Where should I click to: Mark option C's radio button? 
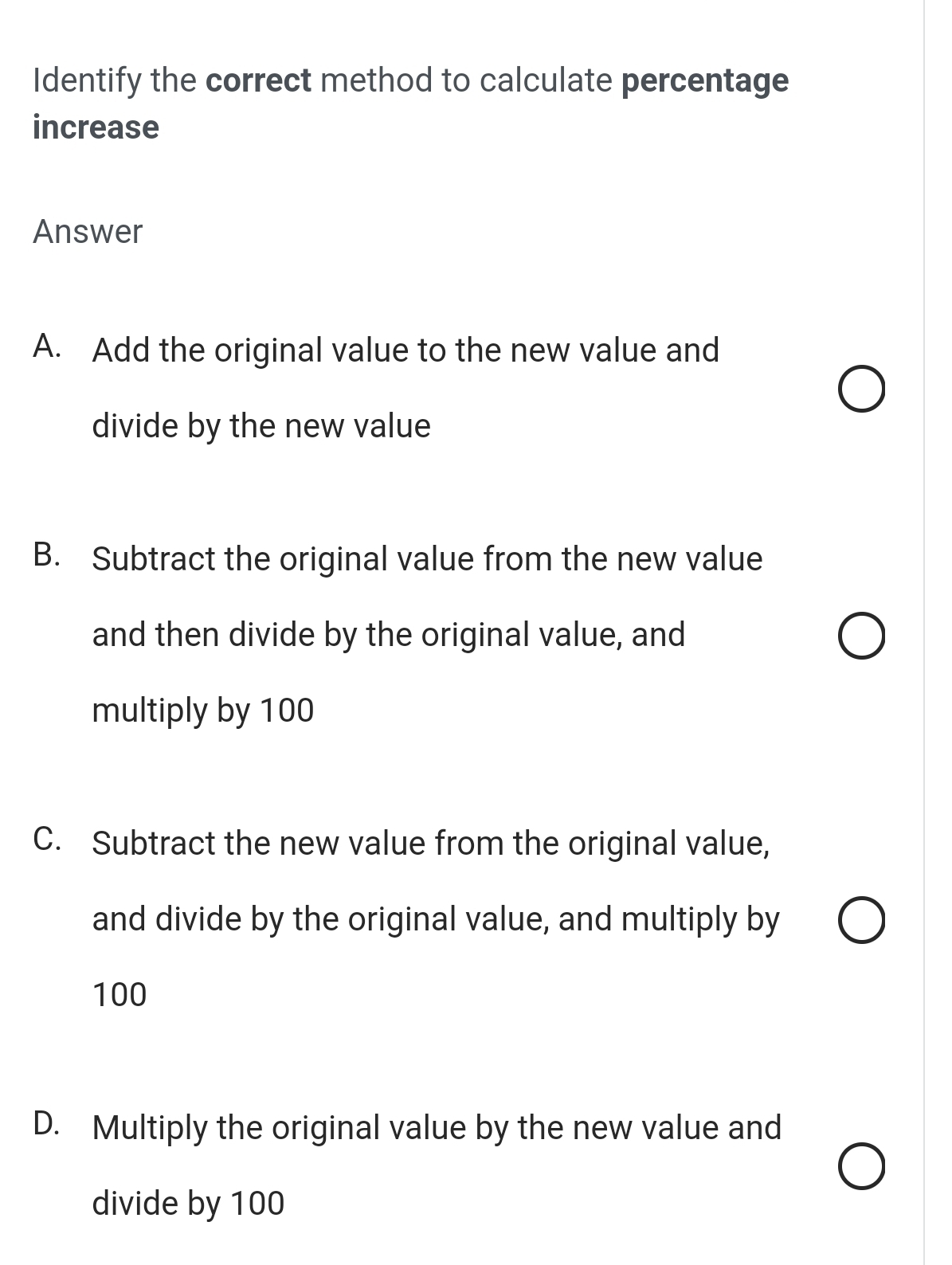[861, 922]
